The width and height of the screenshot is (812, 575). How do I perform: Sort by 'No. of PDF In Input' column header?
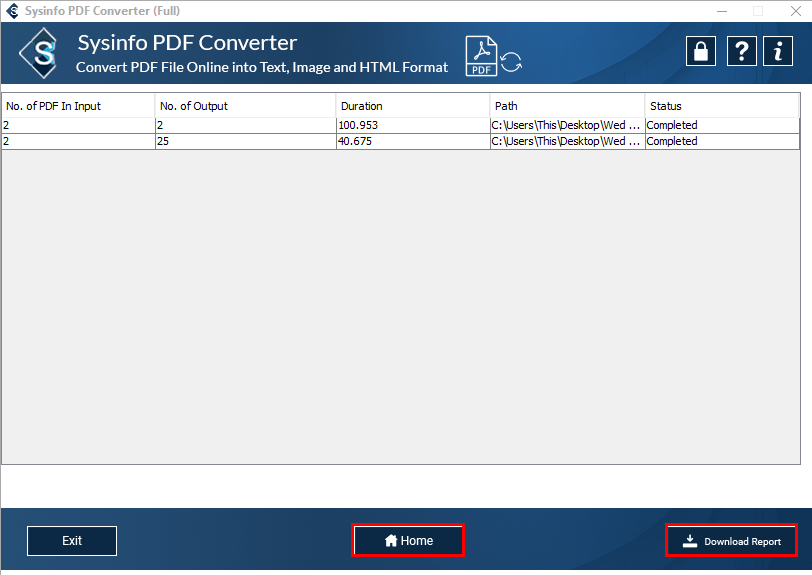[78, 106]
